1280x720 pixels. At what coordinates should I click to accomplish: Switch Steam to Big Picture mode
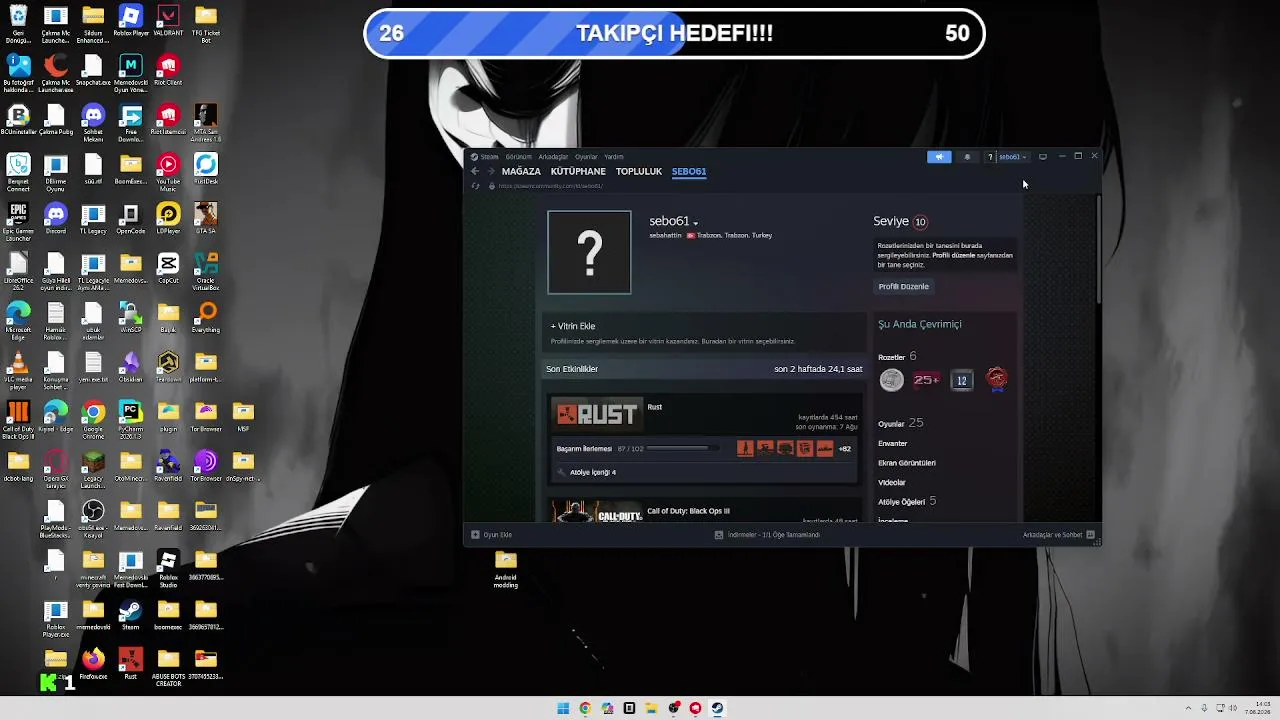click(x=1043, y=156)
